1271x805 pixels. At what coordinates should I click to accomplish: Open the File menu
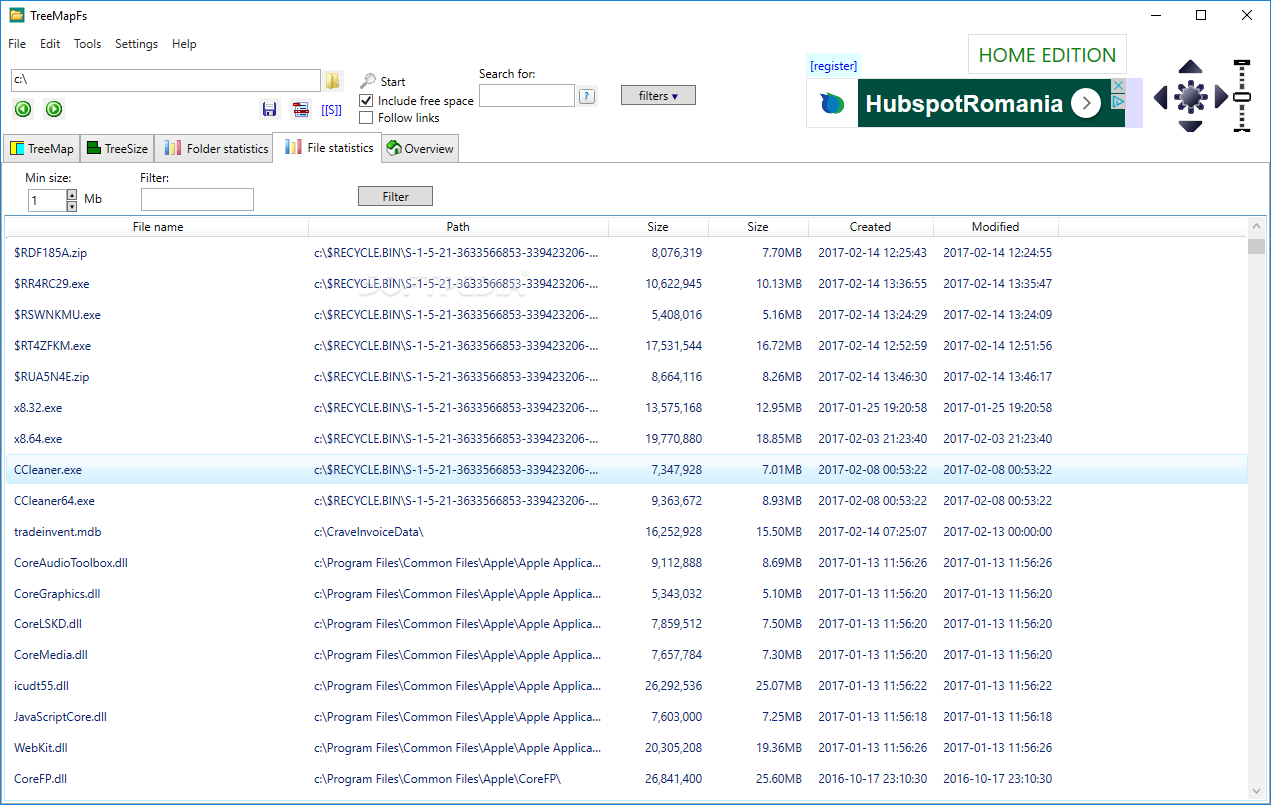[x=17, y=44]
